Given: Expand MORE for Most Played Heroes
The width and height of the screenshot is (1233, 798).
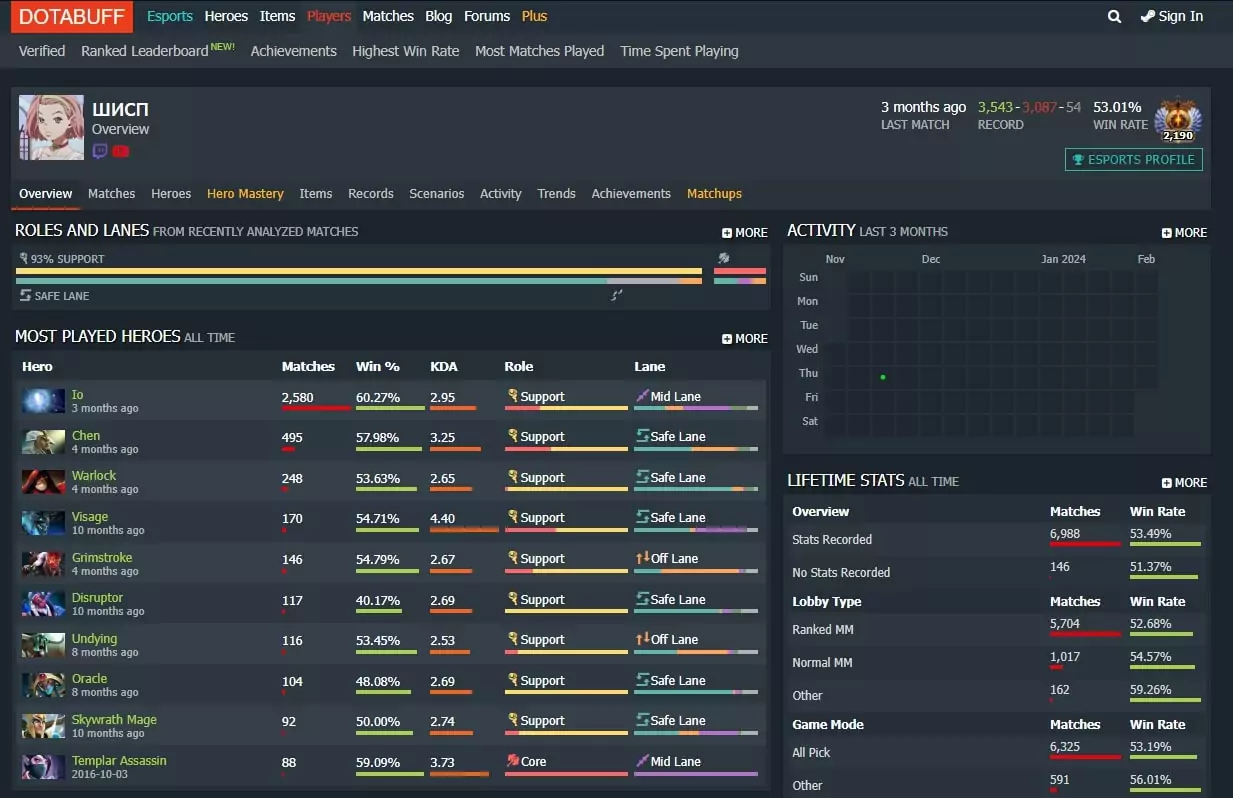Looking at the screenshot, I should click(745, 338).
